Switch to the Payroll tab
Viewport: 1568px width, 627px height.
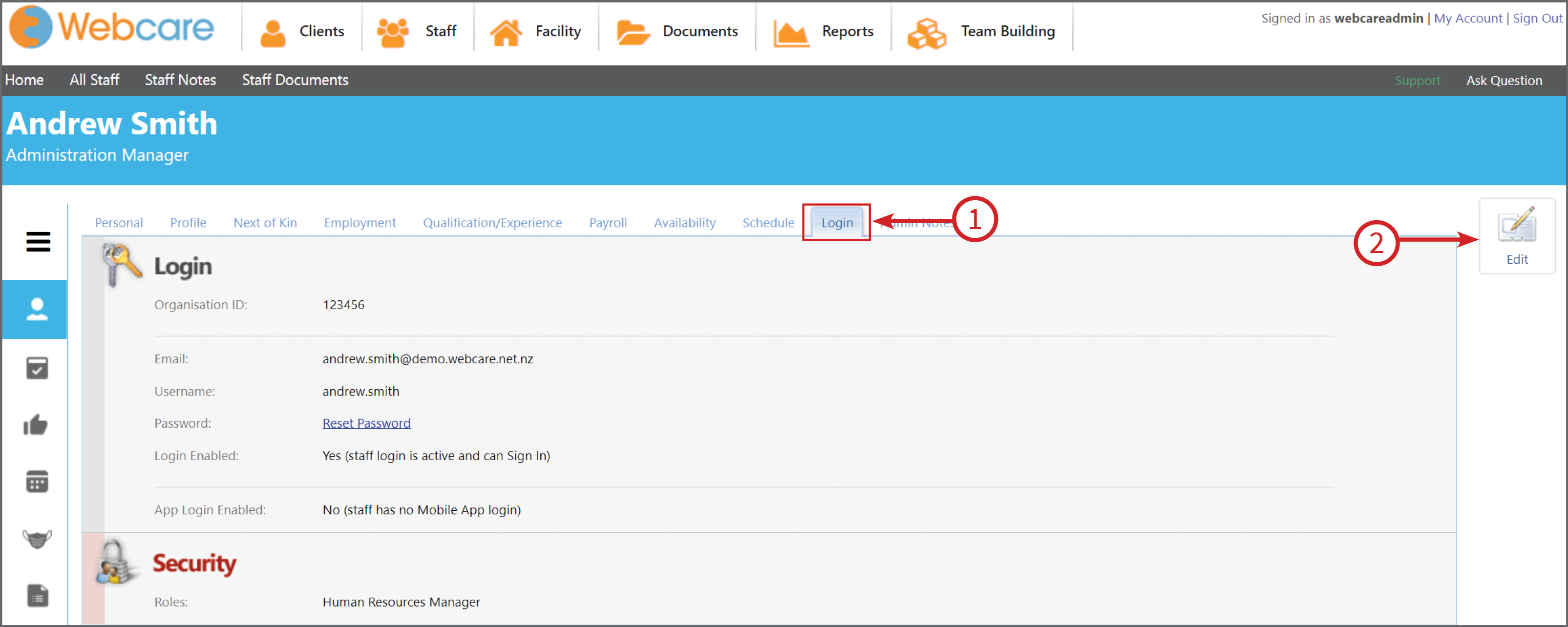pos(608,222)
